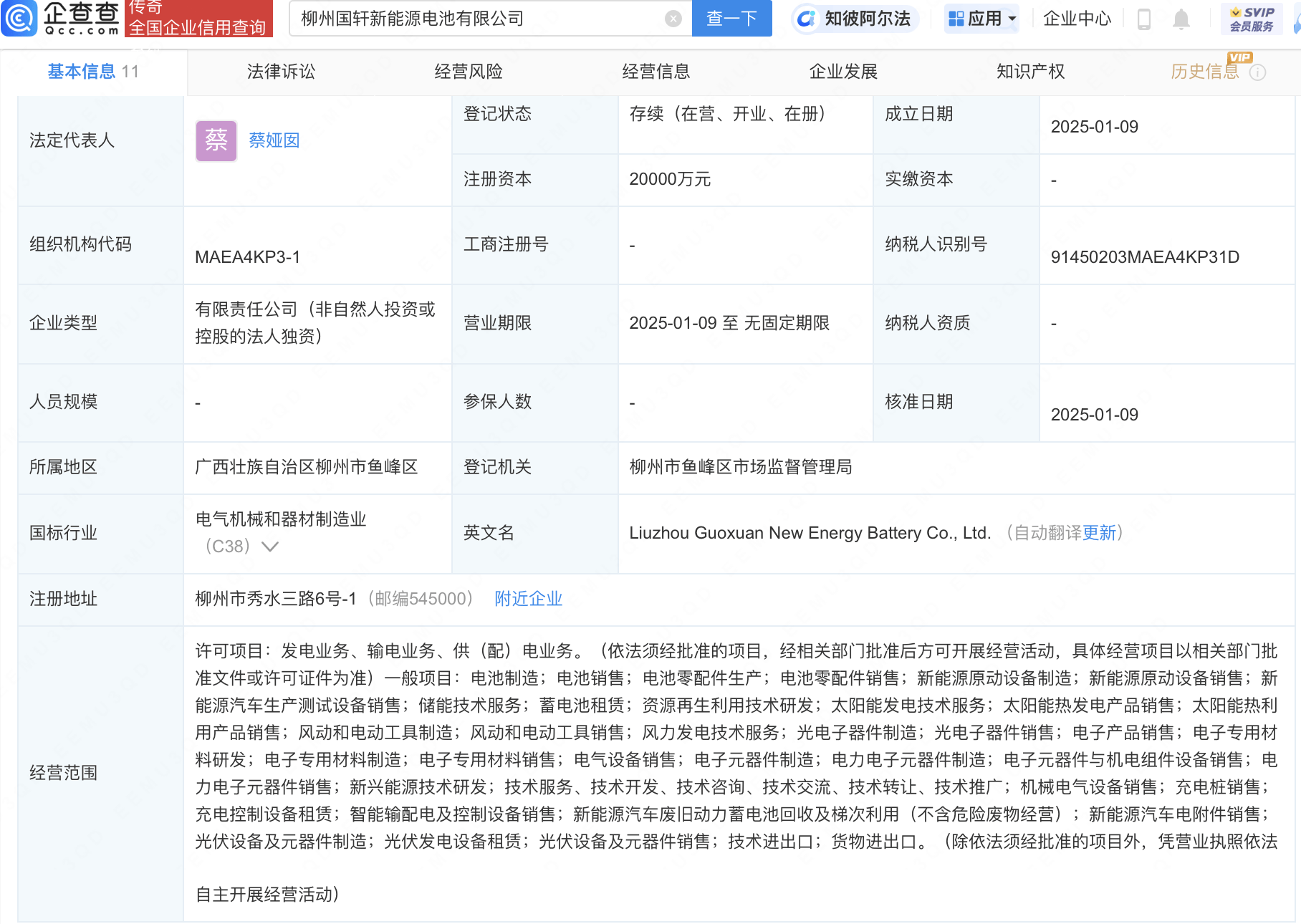Viewport: 1301px width, 924px height.
Task: Click the 蔡 avatar badge
Action: 216,140
